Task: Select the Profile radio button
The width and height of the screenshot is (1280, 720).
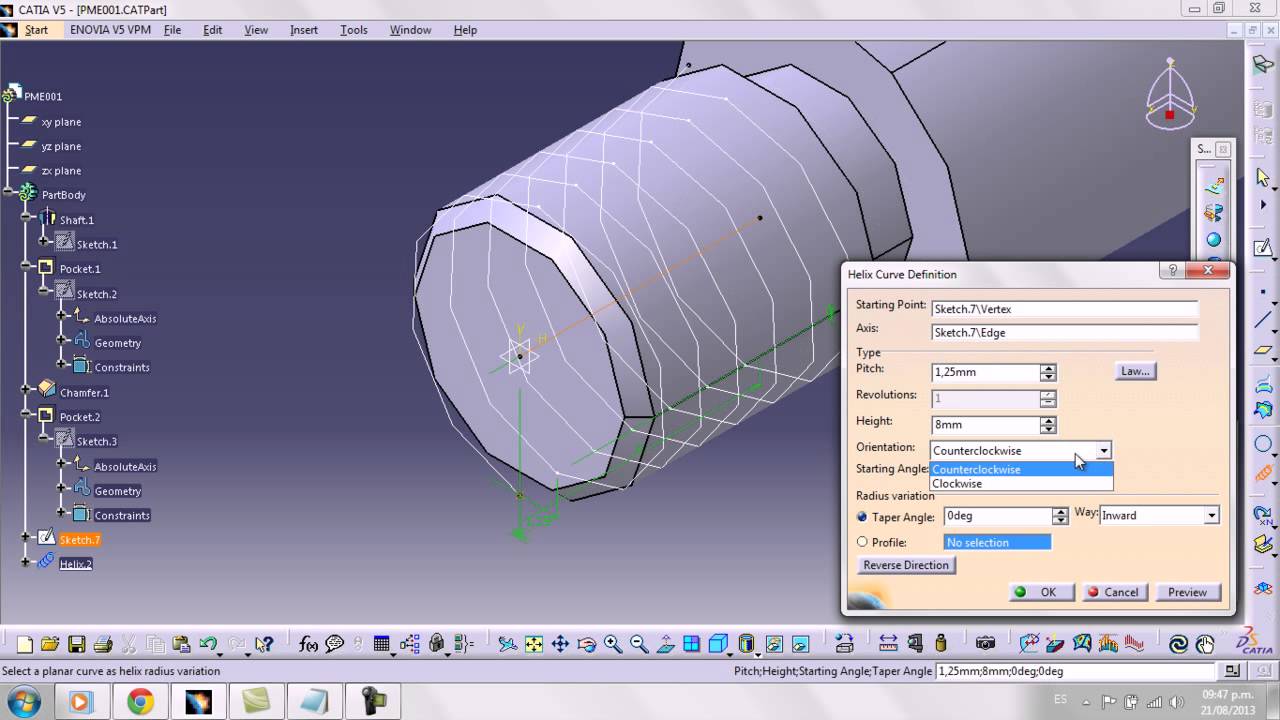Action: pyautogui.click(x=862, y=542)
